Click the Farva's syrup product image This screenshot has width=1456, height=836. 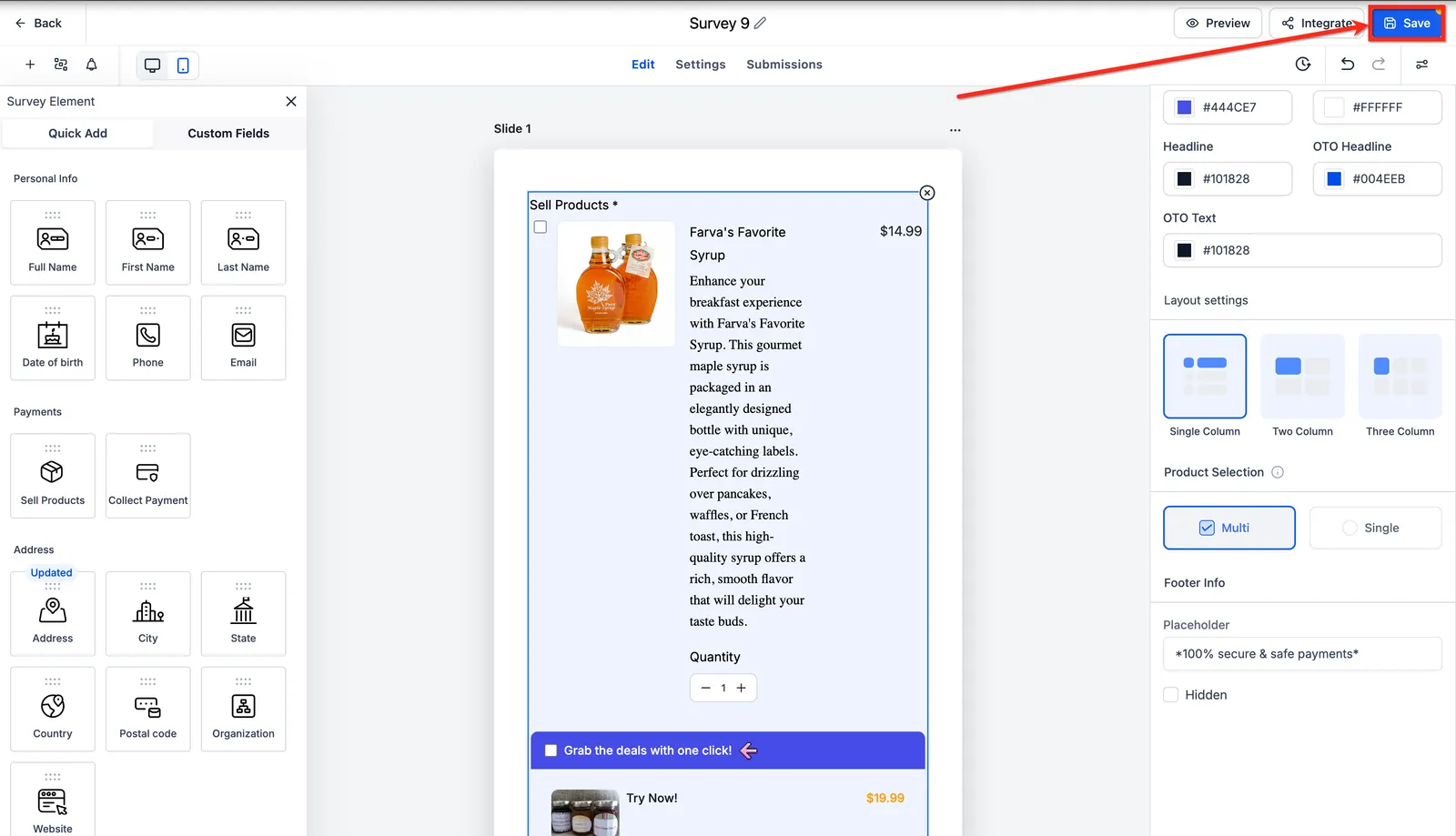click(616, 284)
